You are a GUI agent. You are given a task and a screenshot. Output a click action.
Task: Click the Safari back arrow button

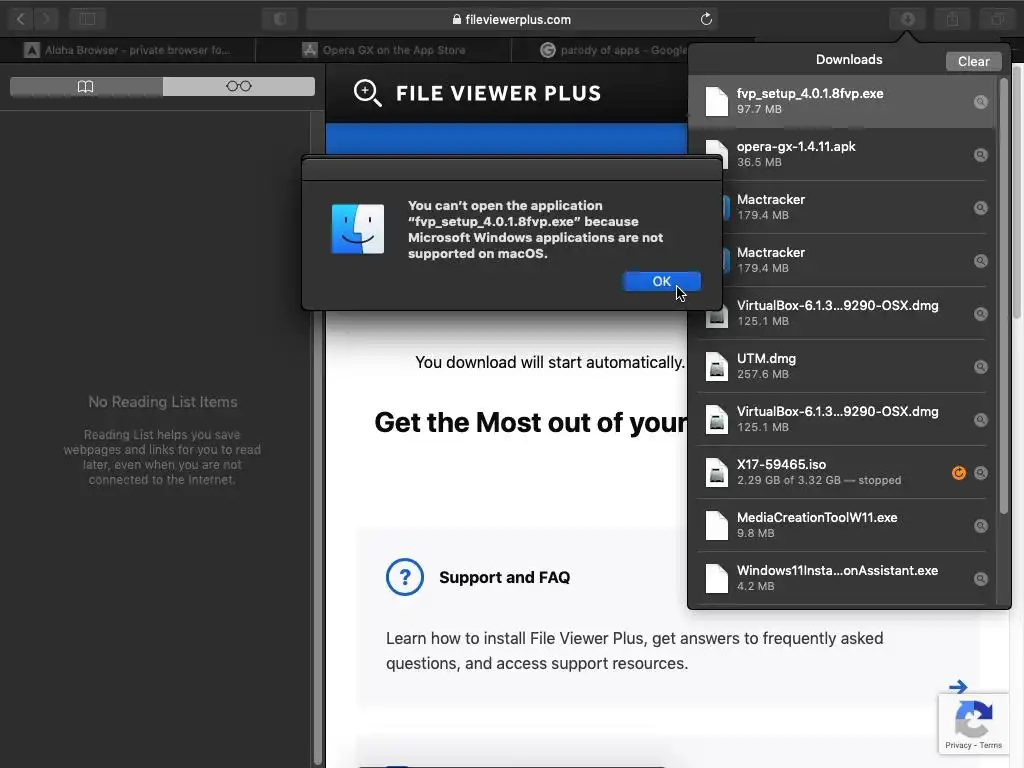[21, 19]
